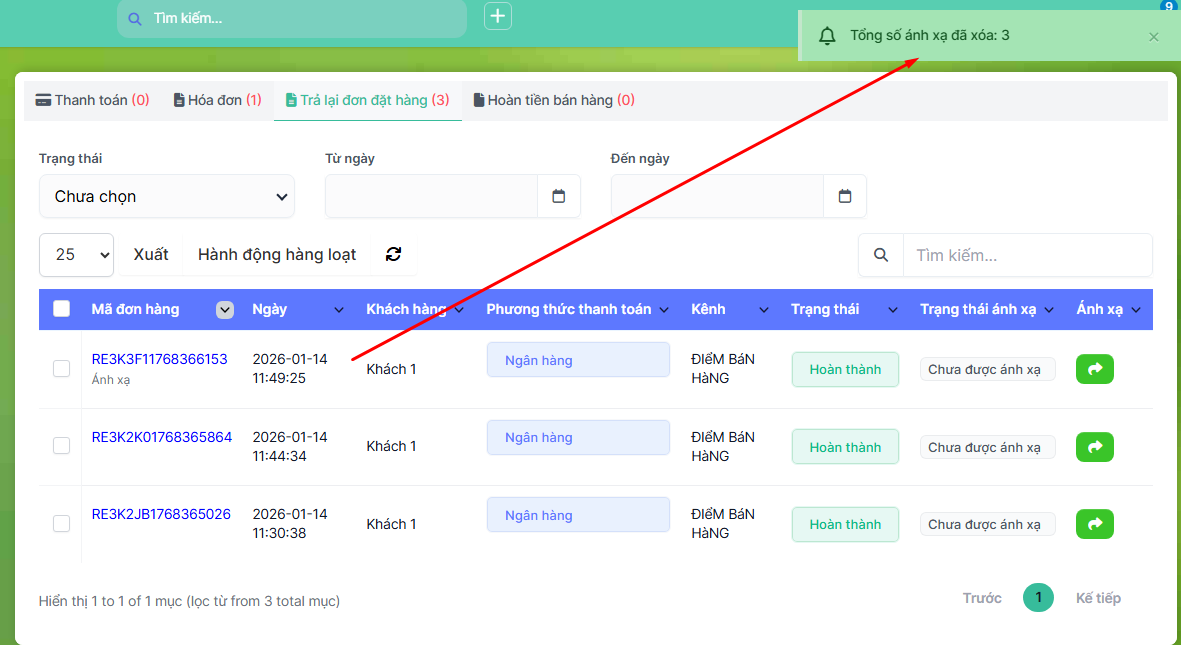This screenshot has width=1181, height=645.
Task: Click green mapping arrow for order RE3K2K01768365864
Action: (x=1094, y=447)
